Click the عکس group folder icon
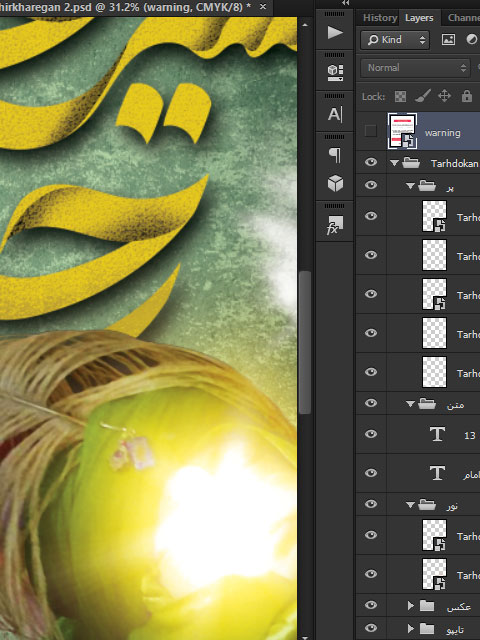The height and width of the screenshot is (640, 480). [x=427, y=606]
